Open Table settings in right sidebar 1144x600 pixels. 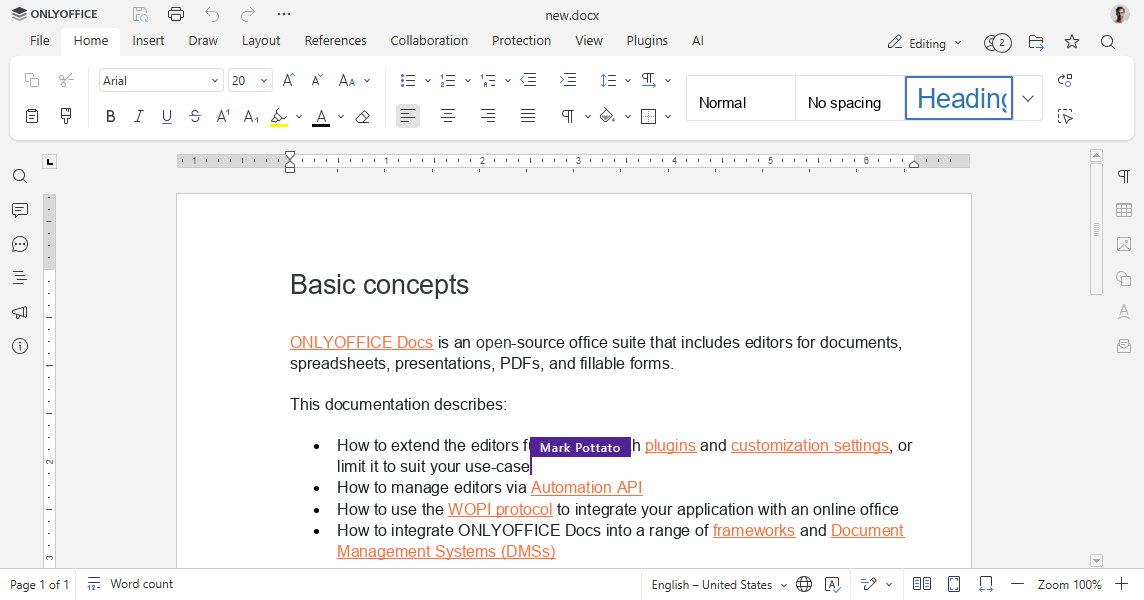pyautogui.click(x=1124, y=210)
